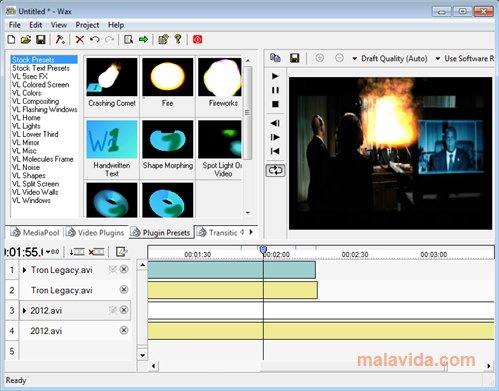Select the Crashing Comet preset thumbnail
499x391 pixels.
coord(112,77)
